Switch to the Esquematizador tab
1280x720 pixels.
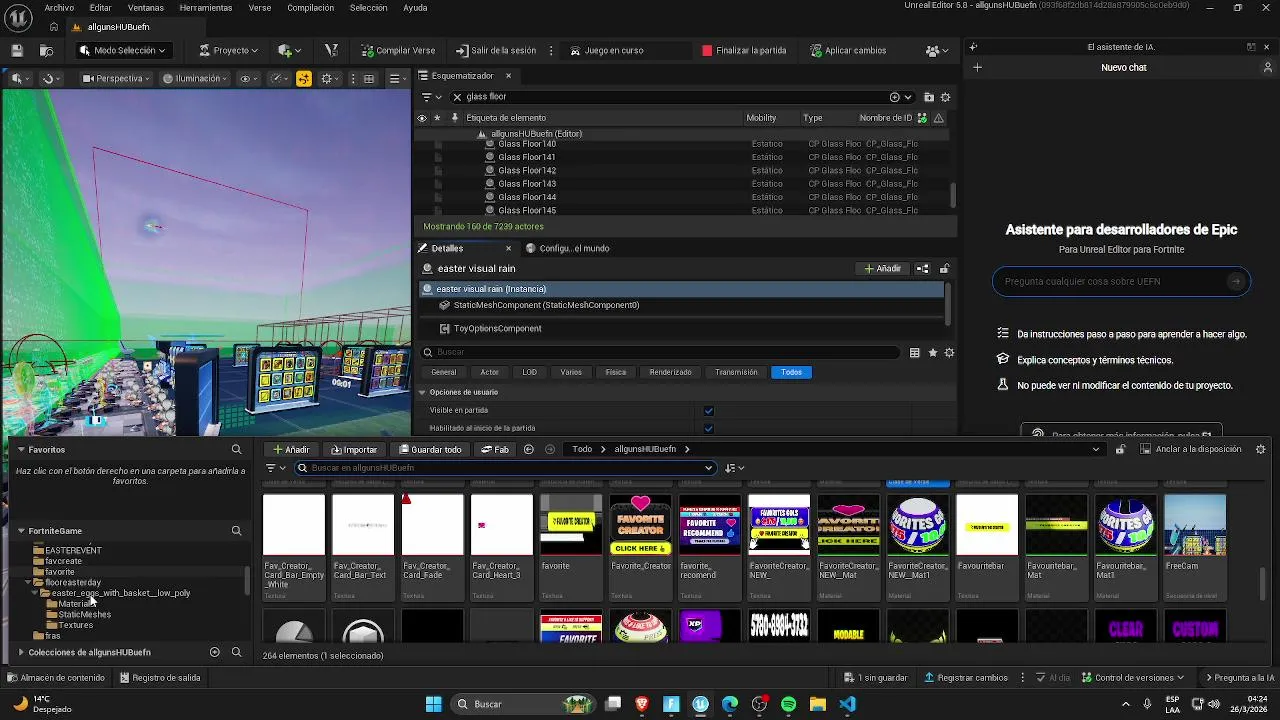[x=462, y=76]
